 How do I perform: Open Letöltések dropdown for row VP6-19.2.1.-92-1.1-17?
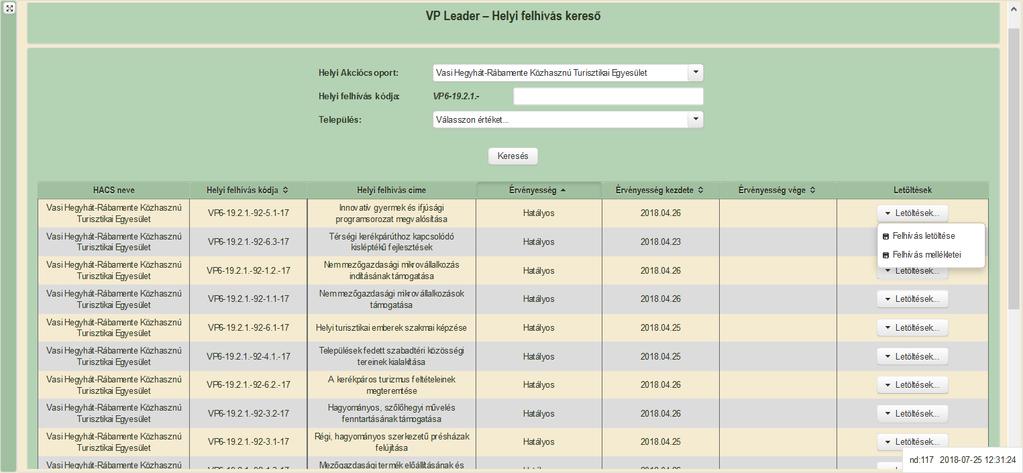[911, 299]
